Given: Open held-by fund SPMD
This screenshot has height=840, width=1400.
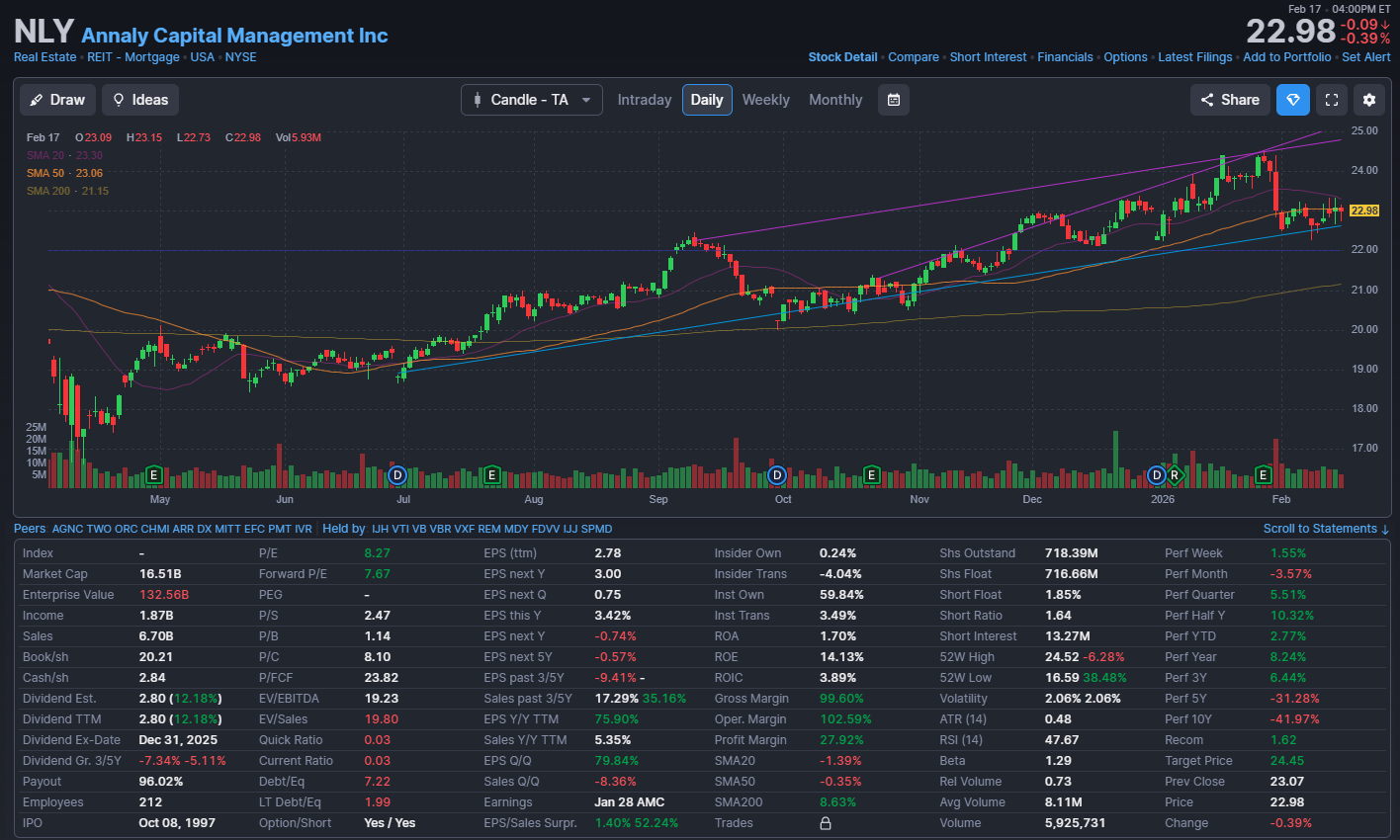Looking at the screenshot, I should coord(596,529).
